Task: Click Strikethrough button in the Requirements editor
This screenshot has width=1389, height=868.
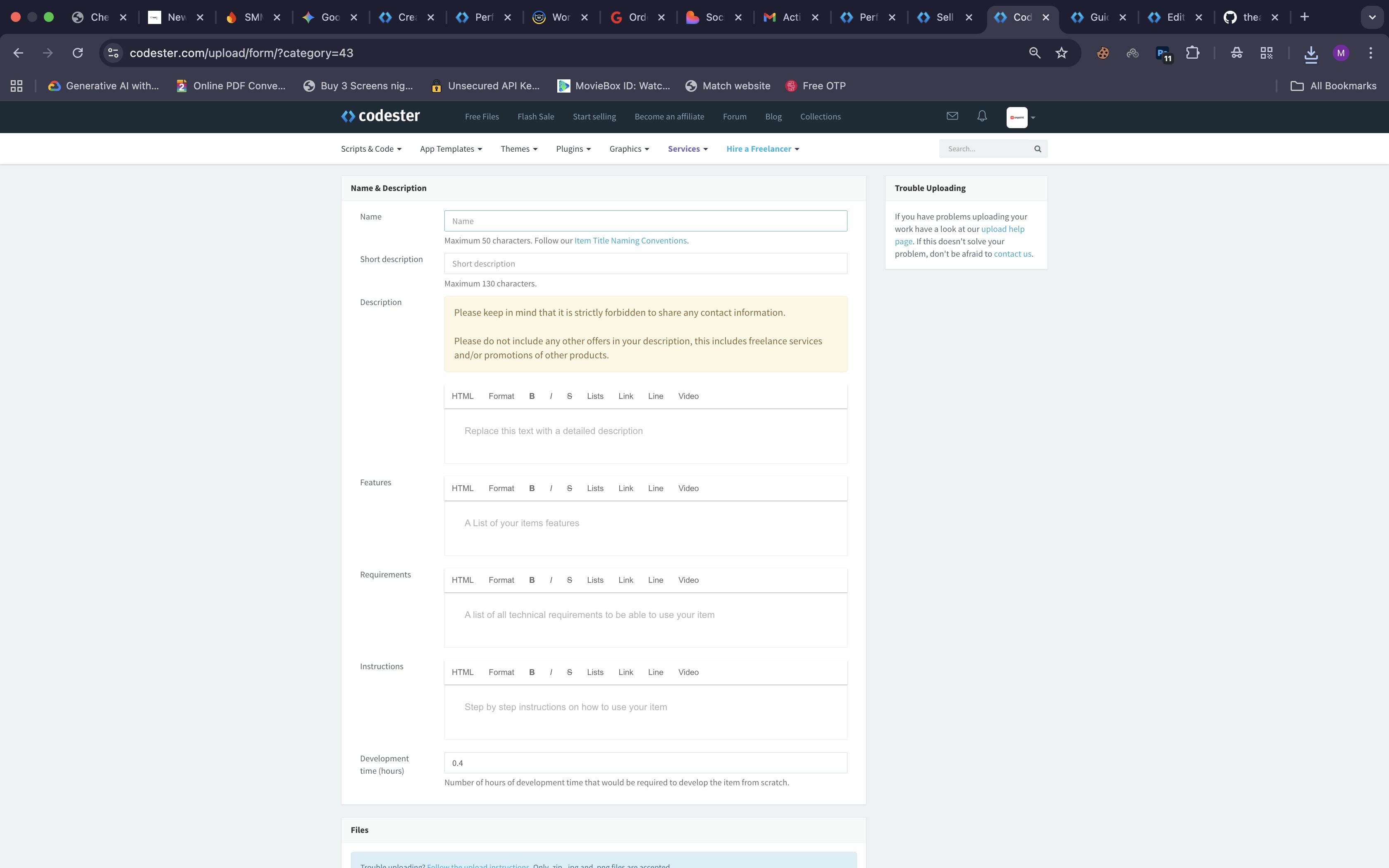Action: (x=569, y=580)
